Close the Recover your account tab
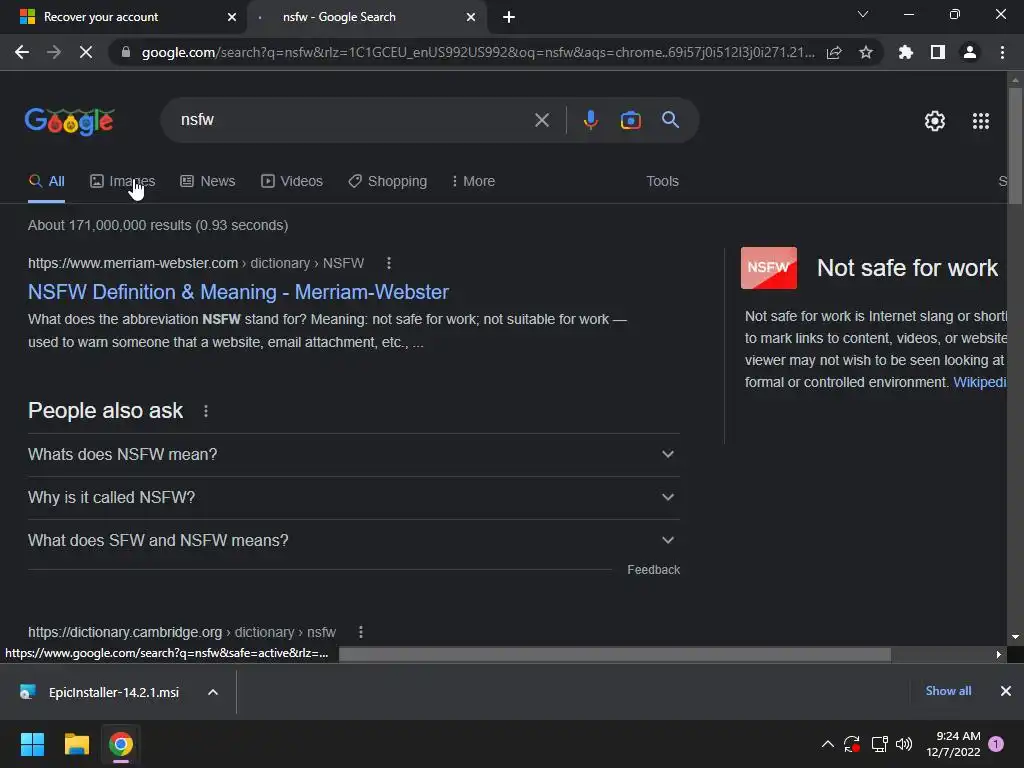This screenshot has width=1024, height=768. [x=232, y=17]
